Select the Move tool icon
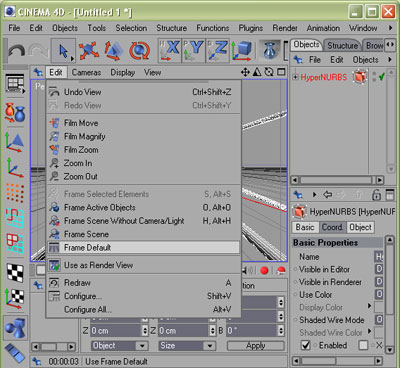This screenshot has width=400, height=368. click(x=88, y=51)
